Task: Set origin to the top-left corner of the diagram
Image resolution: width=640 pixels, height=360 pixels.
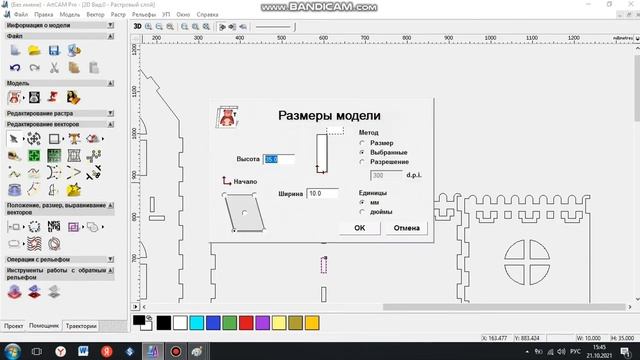Action: (224, 195)
